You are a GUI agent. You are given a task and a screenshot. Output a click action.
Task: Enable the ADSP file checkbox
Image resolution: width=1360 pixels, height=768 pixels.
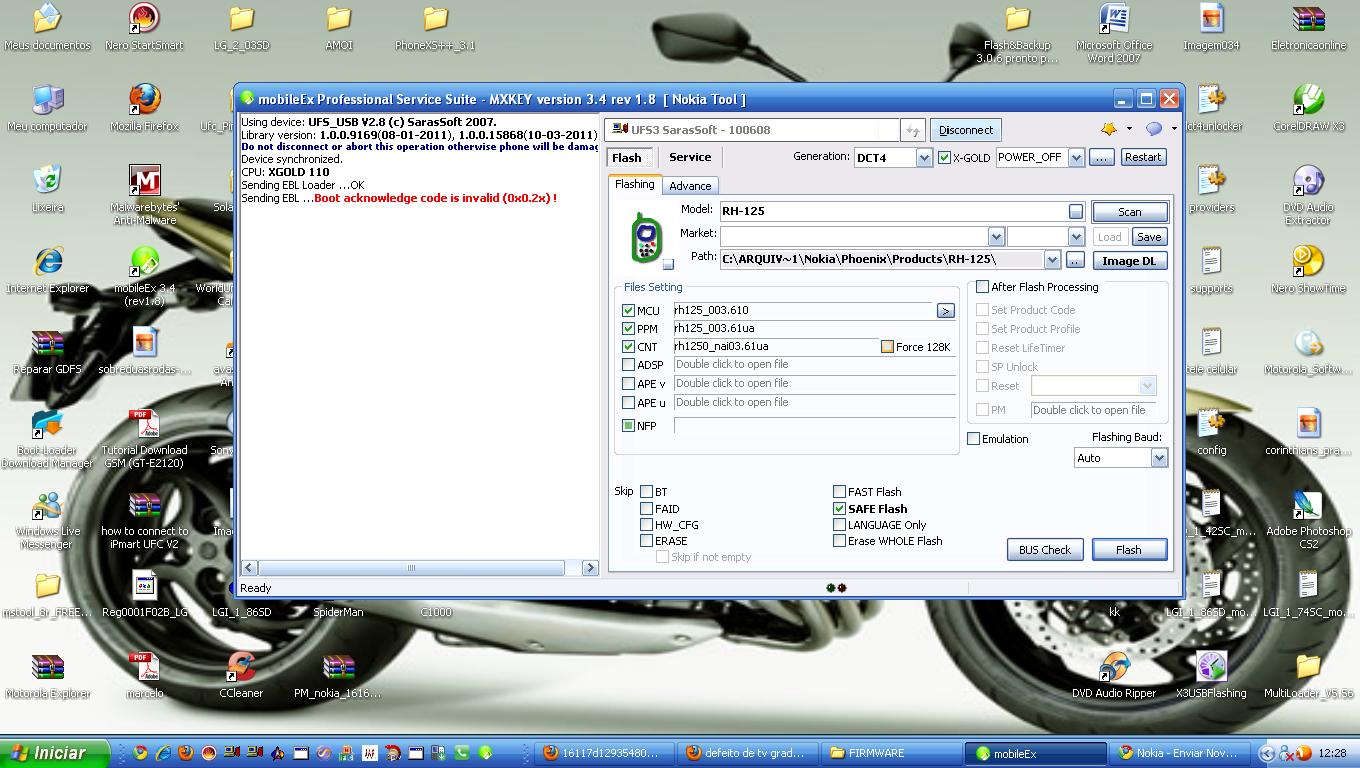[x=628, y=365]
